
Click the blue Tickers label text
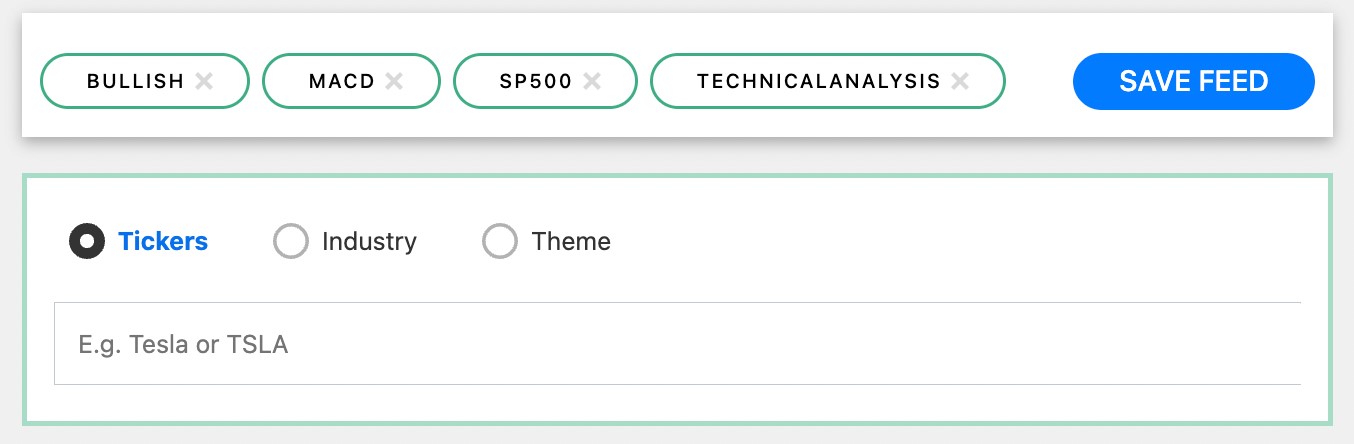163,241
